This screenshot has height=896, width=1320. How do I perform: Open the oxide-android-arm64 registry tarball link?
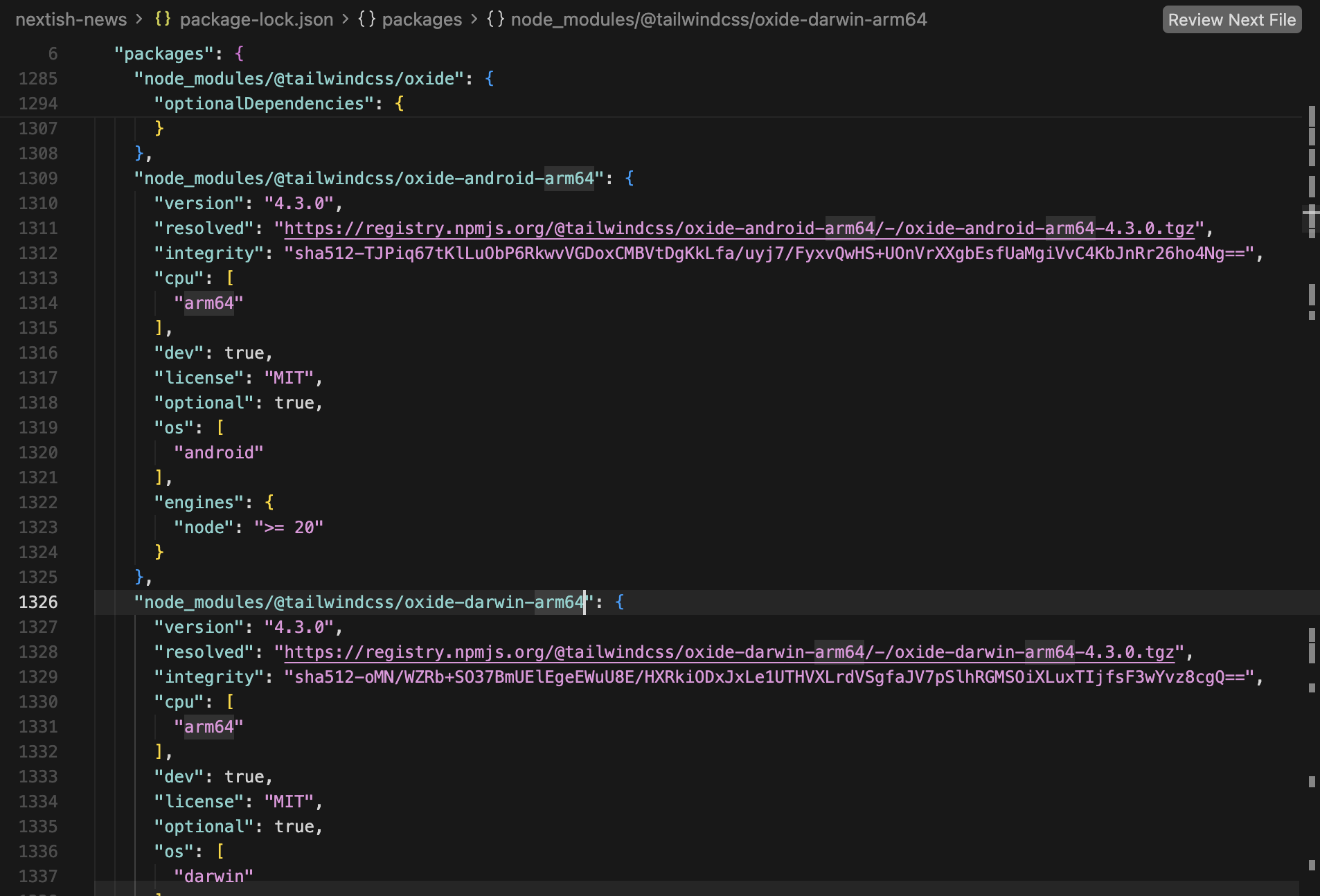click(x=740, y=229)
